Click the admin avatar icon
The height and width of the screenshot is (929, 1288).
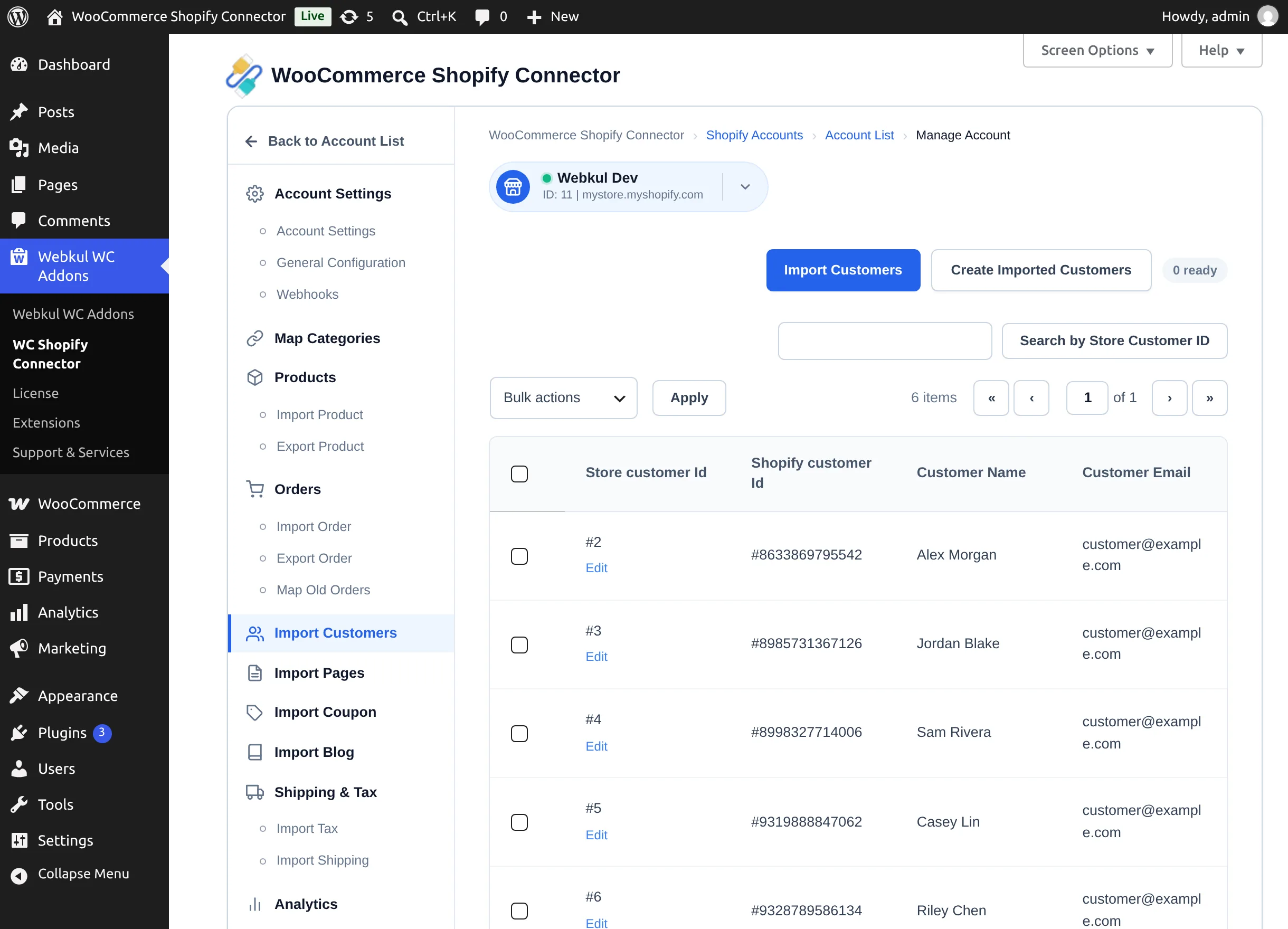1267,16
